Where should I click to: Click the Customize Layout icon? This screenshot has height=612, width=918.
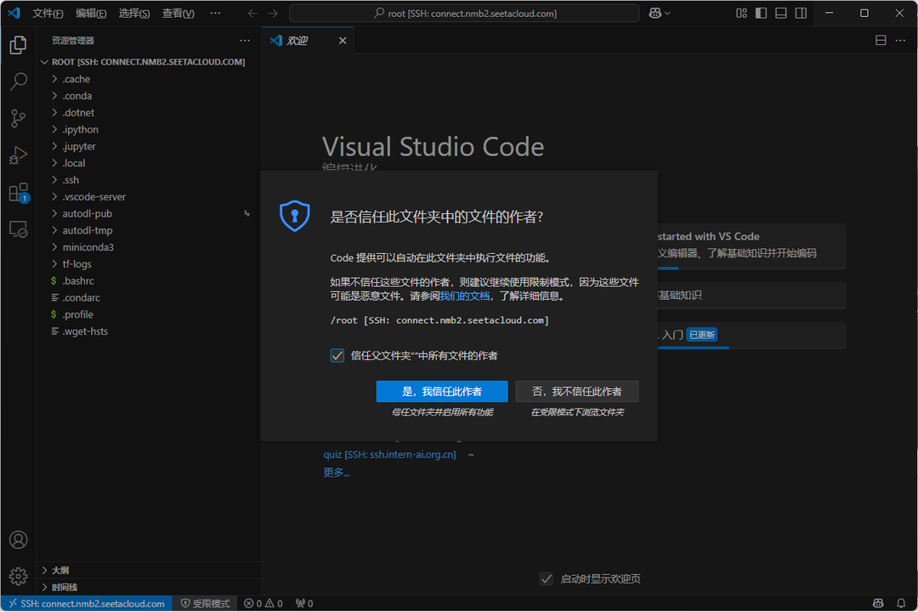tap(741, 13)
